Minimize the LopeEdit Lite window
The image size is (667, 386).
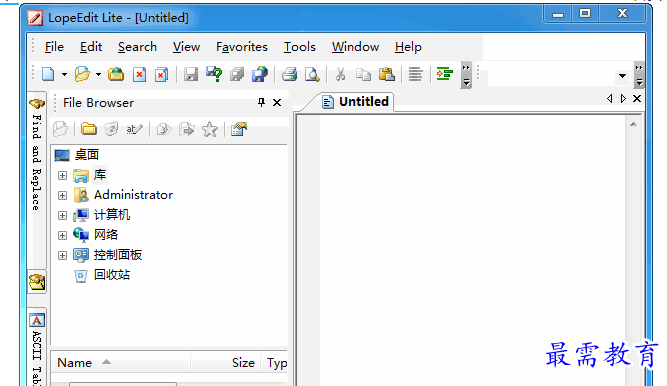point(558,15)
